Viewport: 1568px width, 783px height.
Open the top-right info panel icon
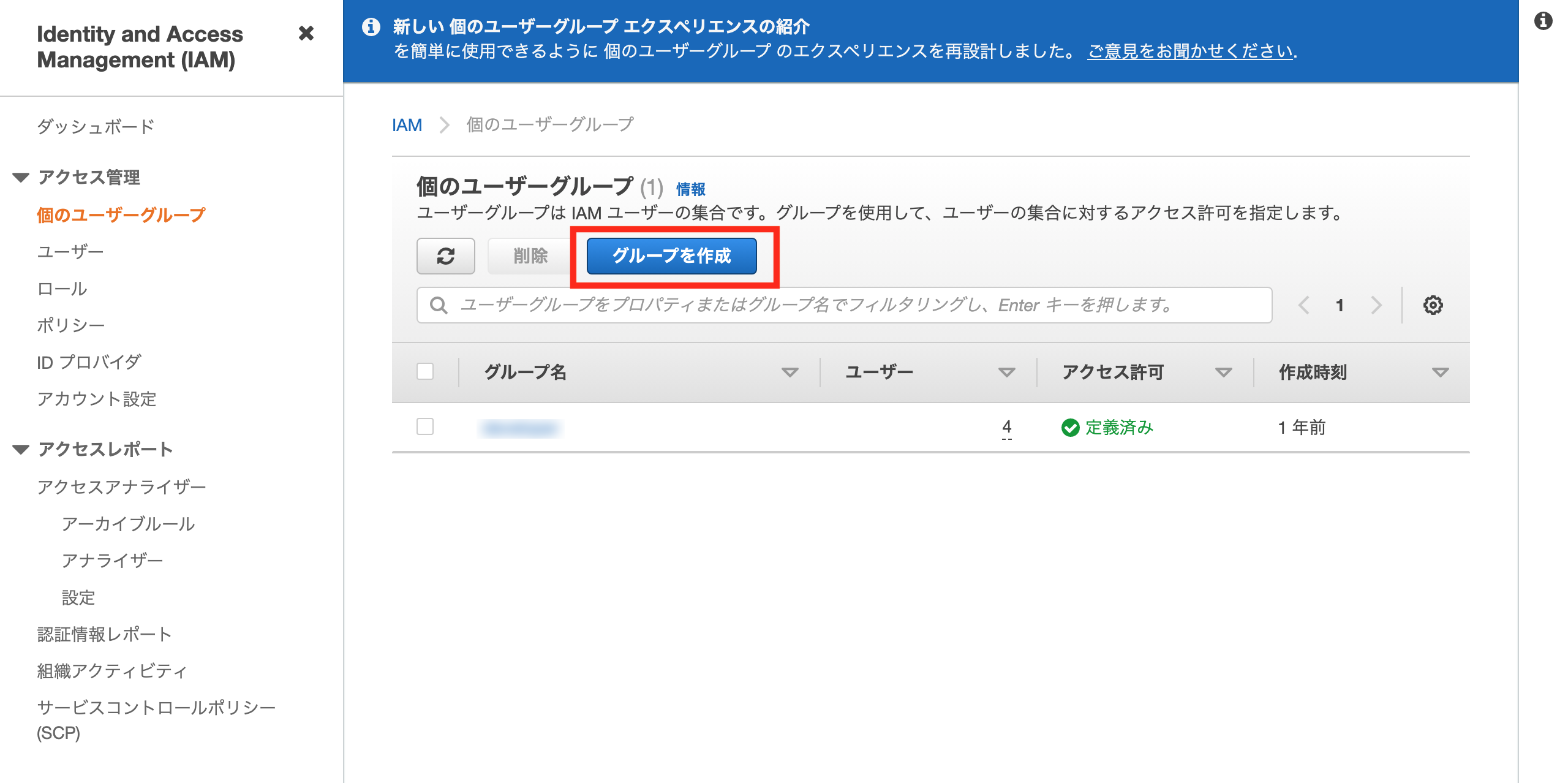(1543, 20)
